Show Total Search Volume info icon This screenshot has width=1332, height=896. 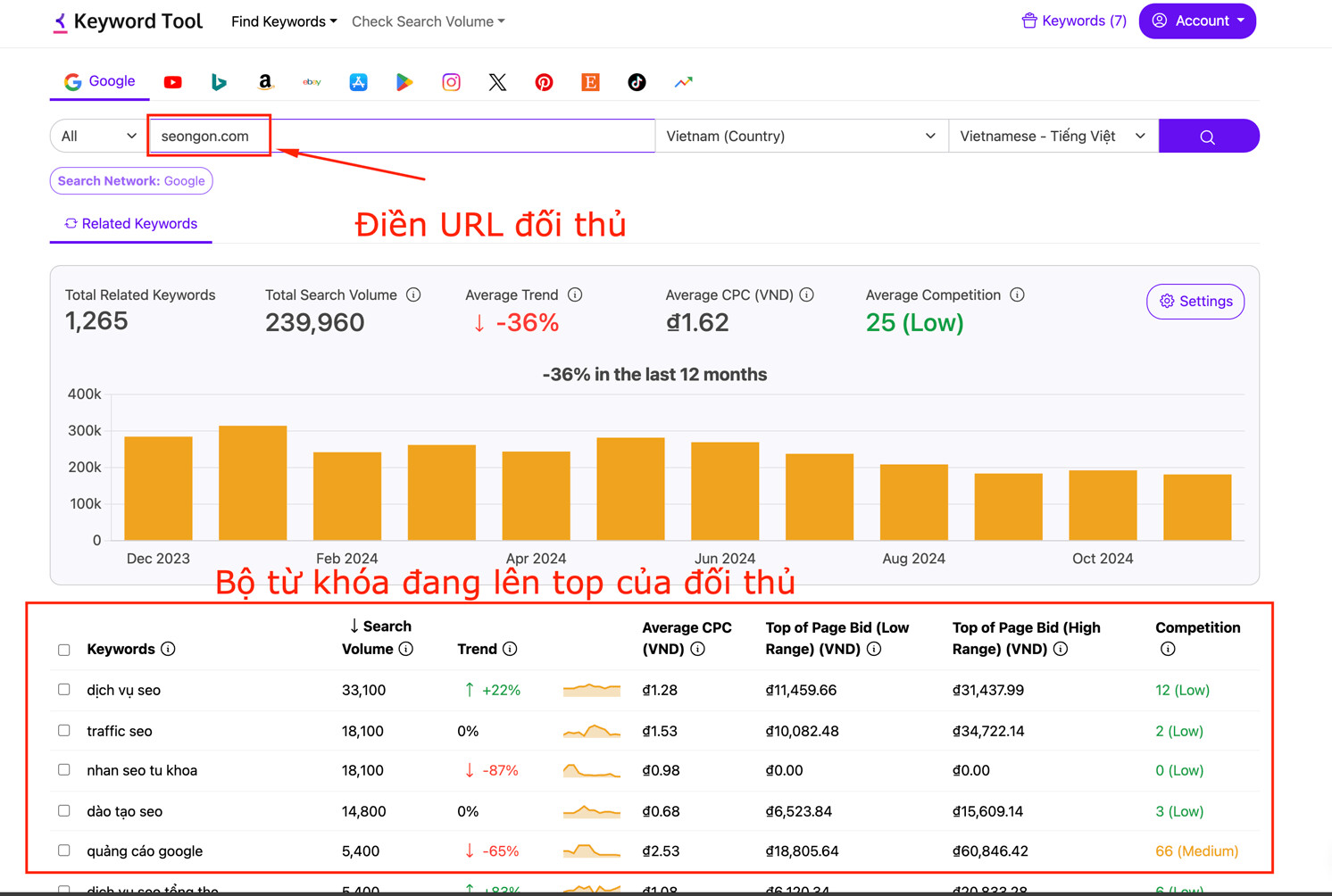point(413,295)
